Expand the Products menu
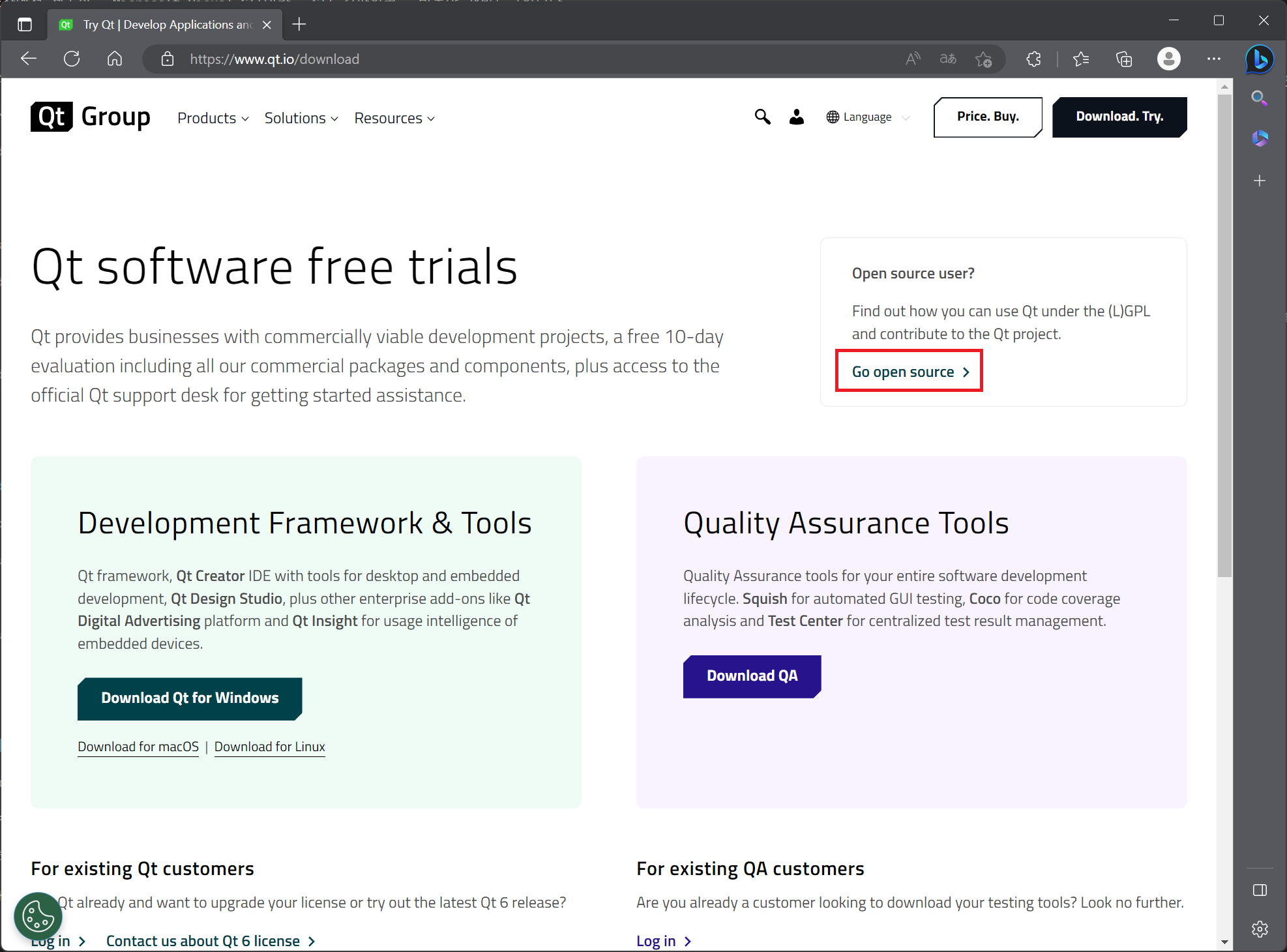This screenshot has height=952, width=1287. [213, 118]
